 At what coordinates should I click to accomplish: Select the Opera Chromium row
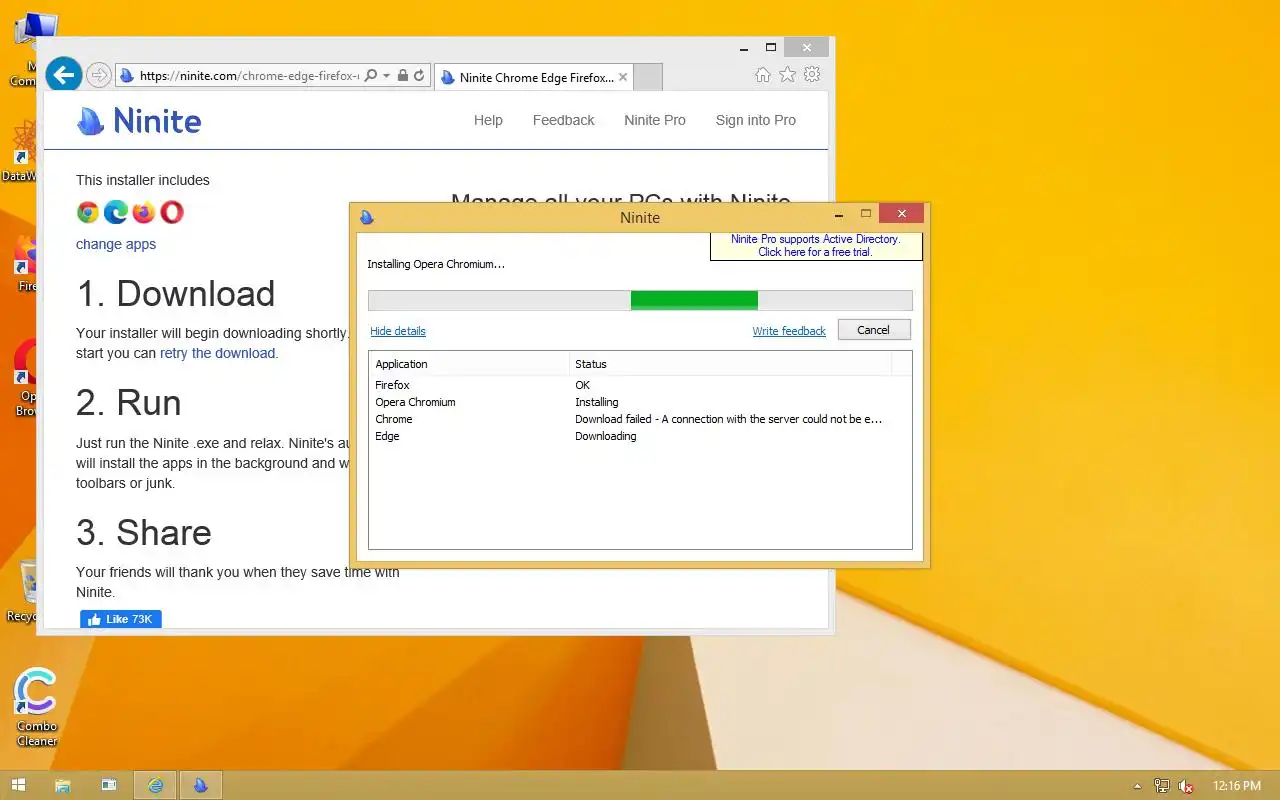(640, 402)
